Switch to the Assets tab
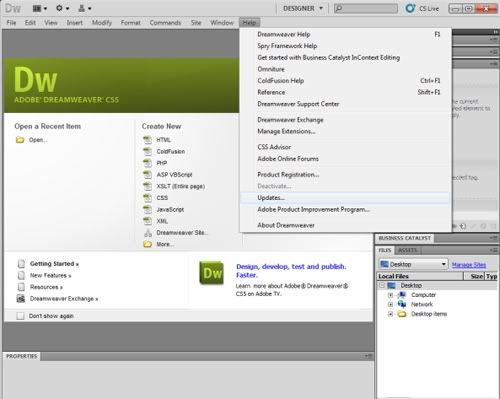 coord(407,250)
